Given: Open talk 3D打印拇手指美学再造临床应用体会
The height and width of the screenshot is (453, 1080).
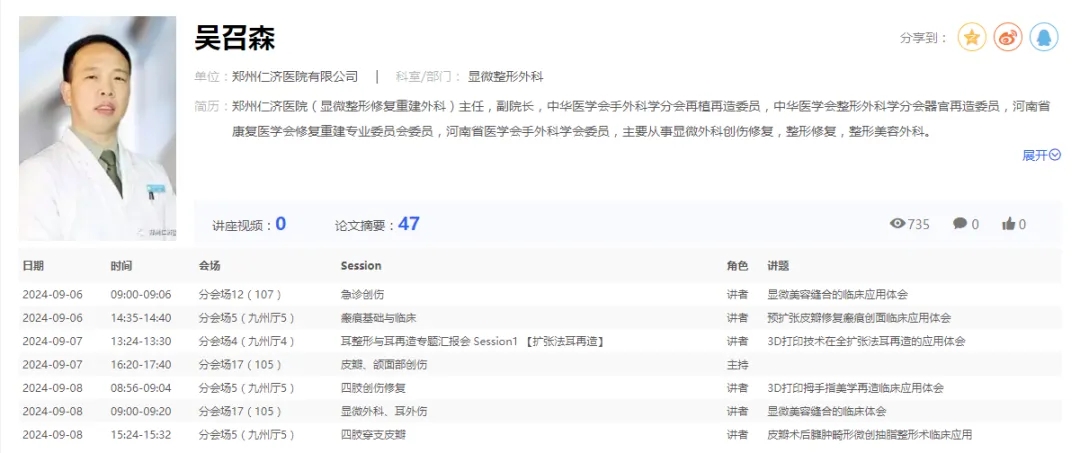Looking at the screenshot, I should tap(855, 388).
